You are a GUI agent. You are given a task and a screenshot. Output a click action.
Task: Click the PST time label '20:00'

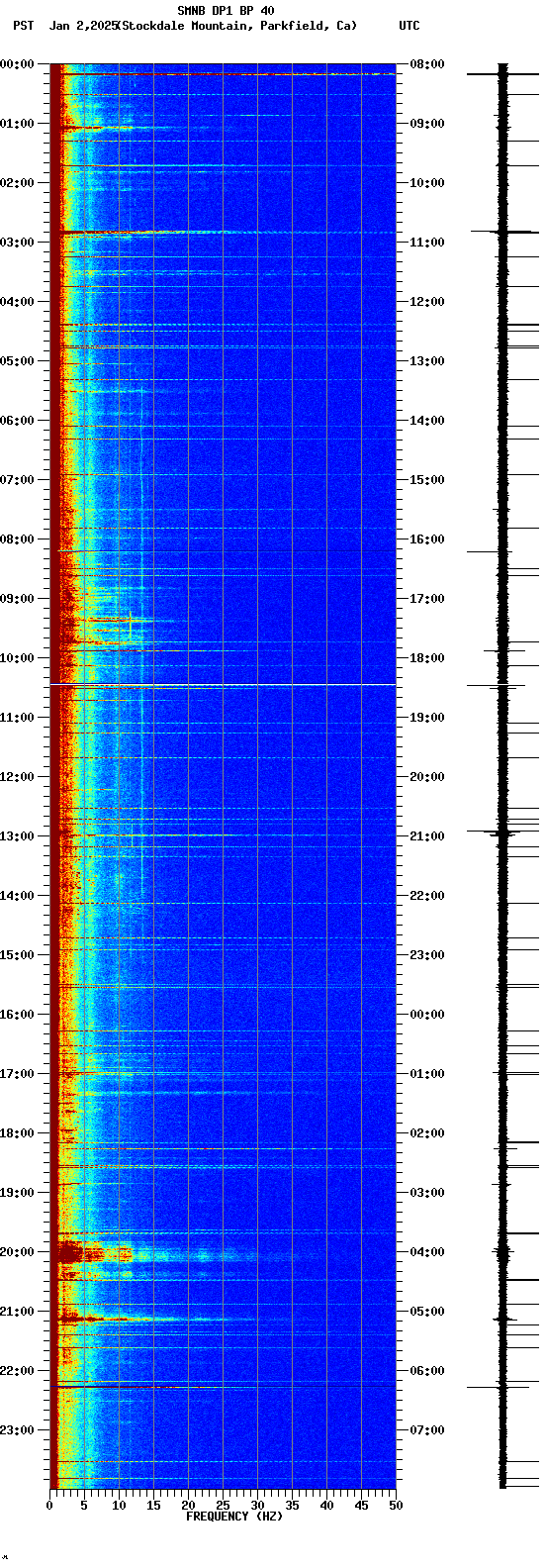click(18, 1252)
